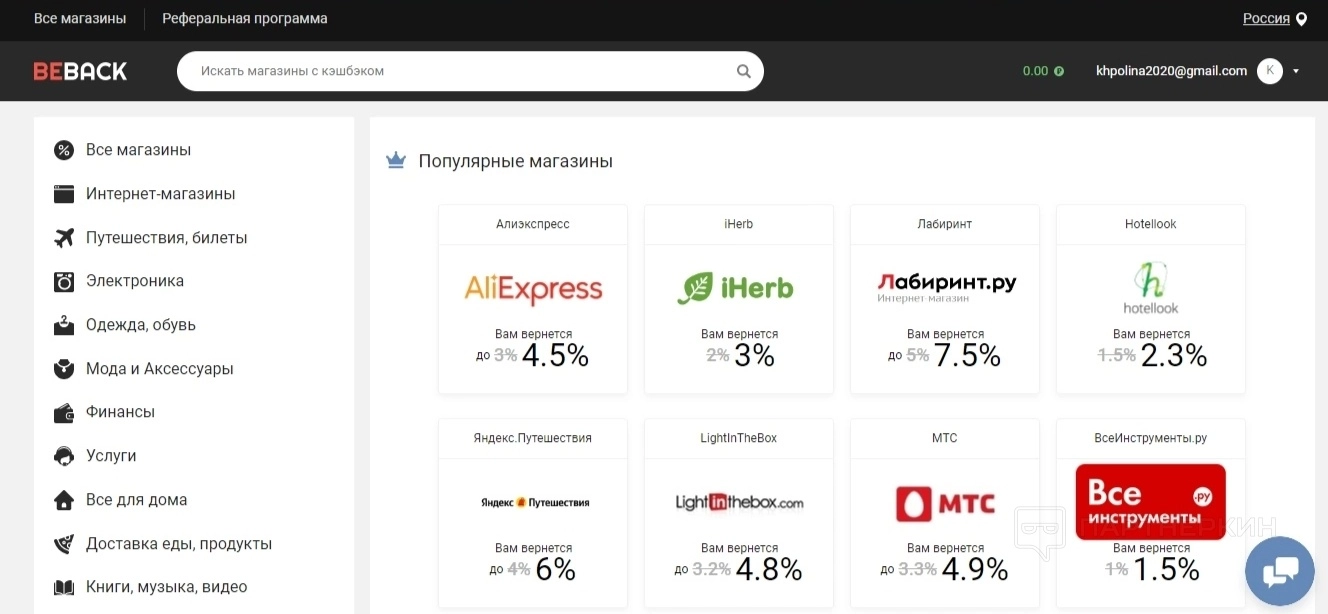Click the percent icon for Все магазины
Viewport: 1328px width, 614px height.
(64, 150)
